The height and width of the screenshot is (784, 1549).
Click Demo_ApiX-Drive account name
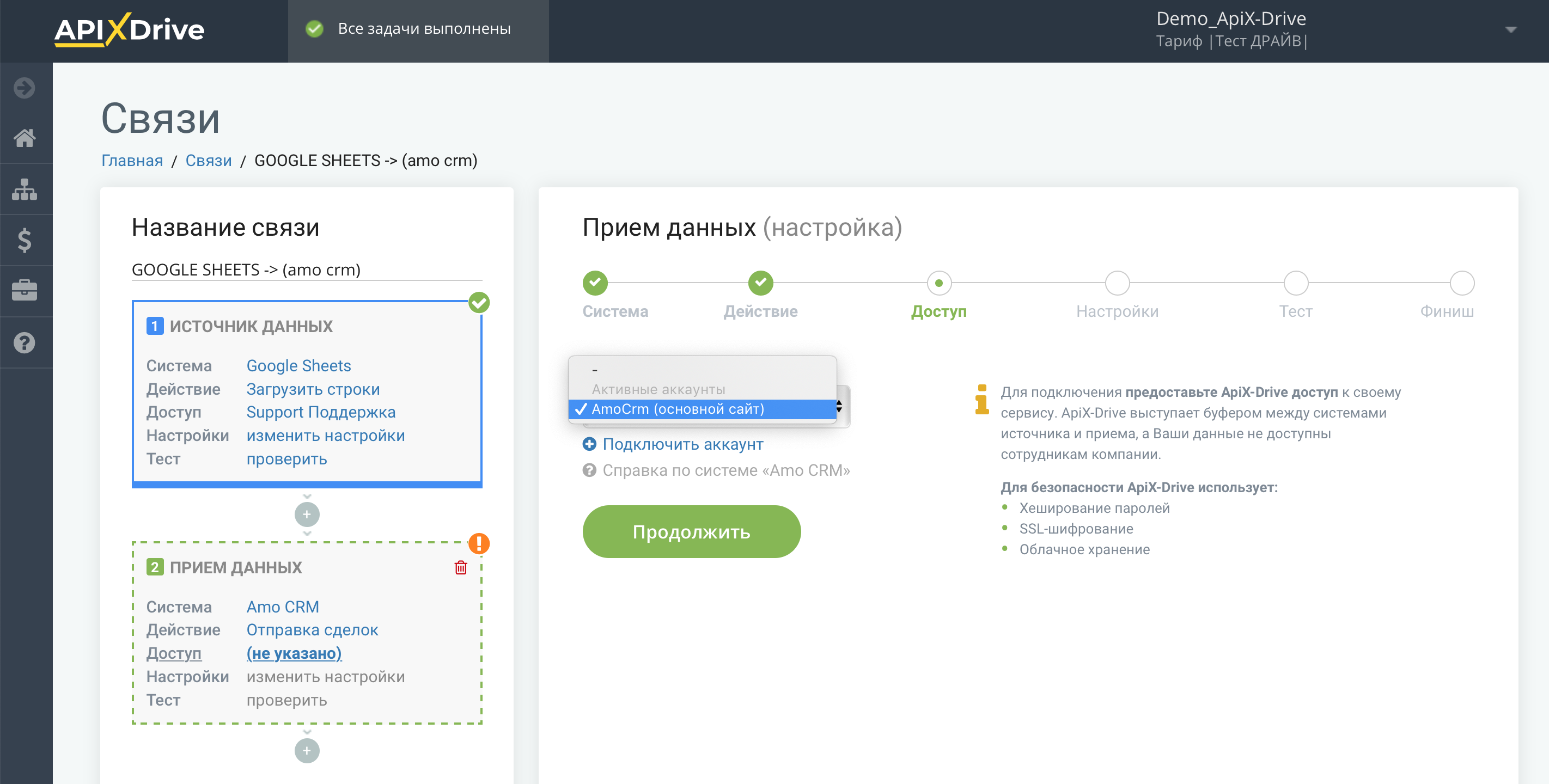[1230, 19]
